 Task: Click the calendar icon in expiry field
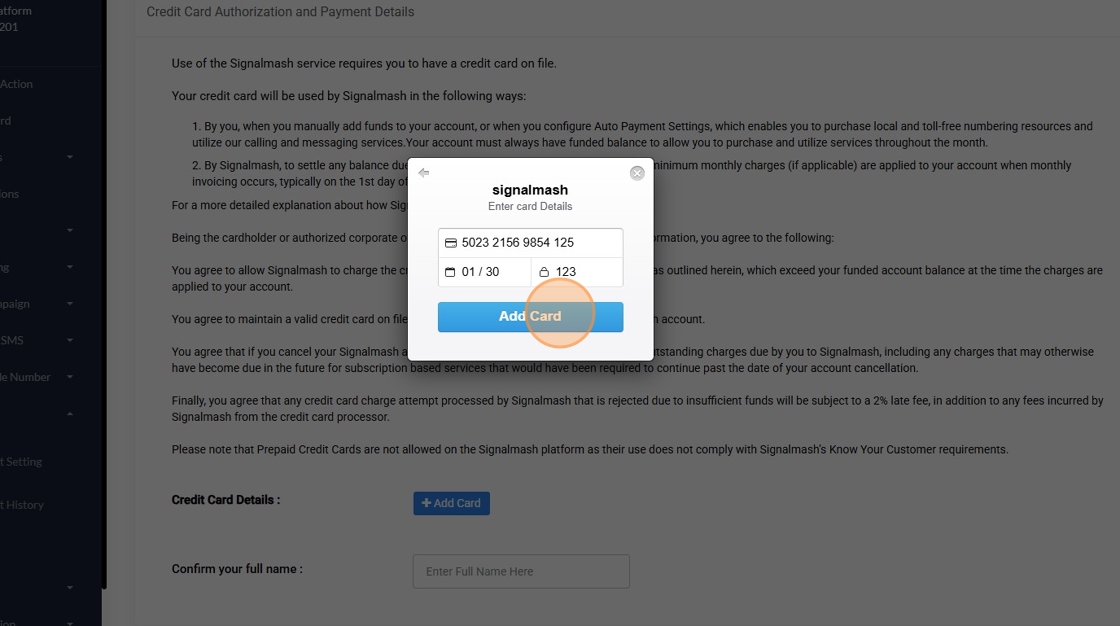tap(450, 272)
